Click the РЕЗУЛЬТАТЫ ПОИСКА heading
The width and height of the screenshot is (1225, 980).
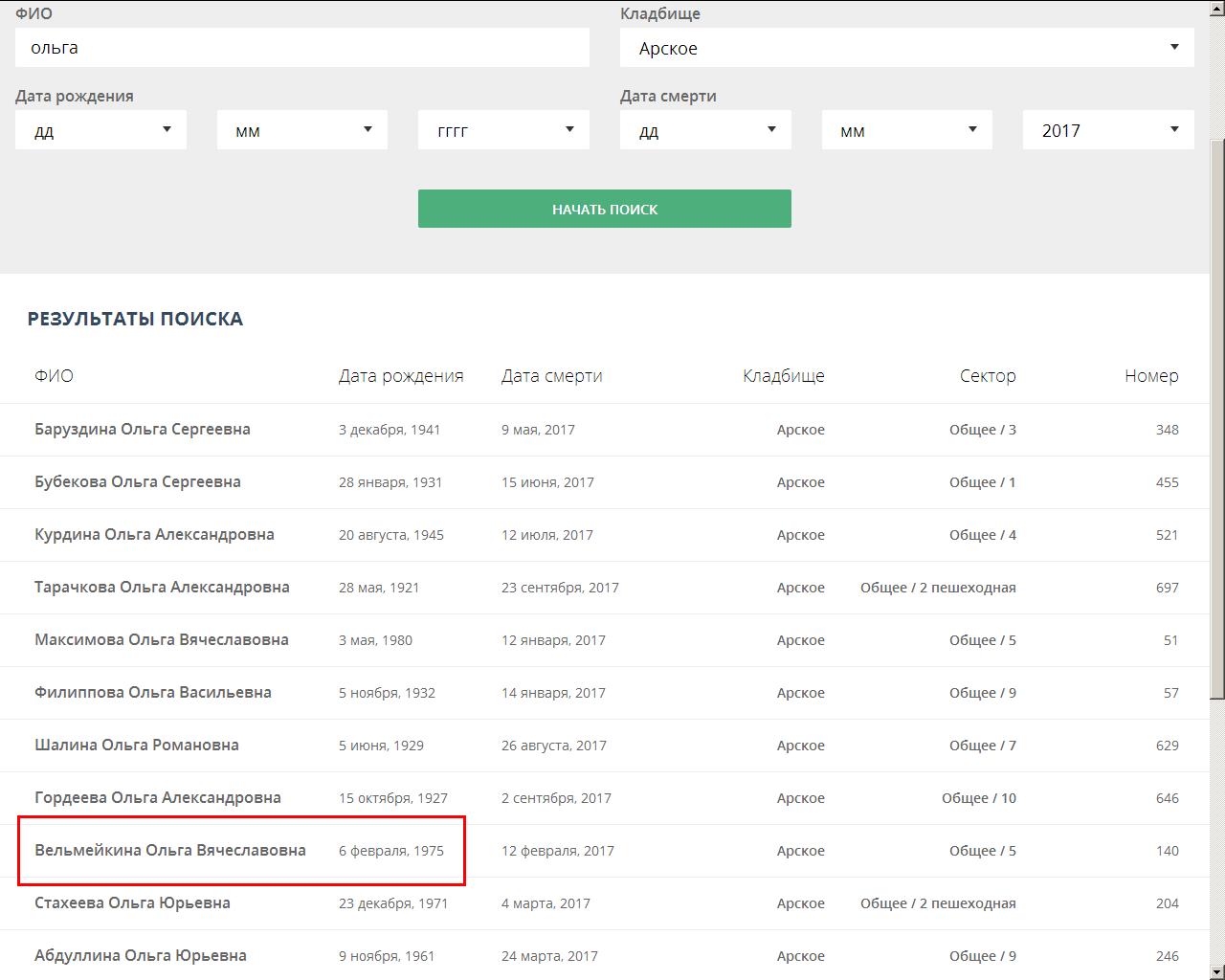(135, 319)
